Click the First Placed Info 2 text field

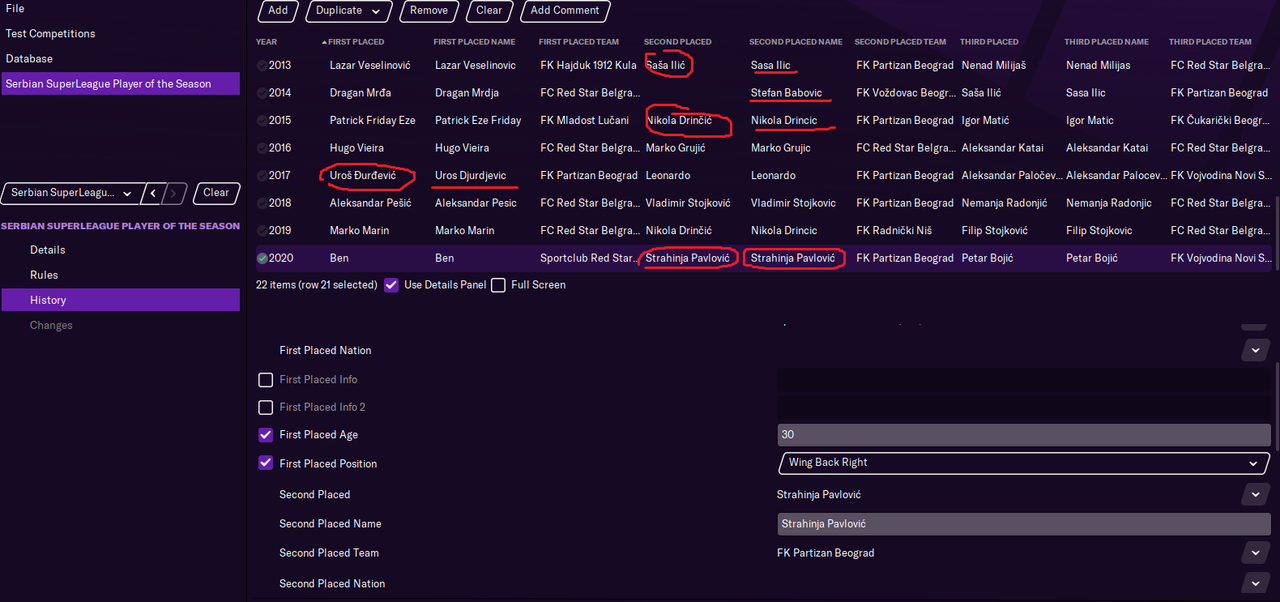tap(1024, 407)
